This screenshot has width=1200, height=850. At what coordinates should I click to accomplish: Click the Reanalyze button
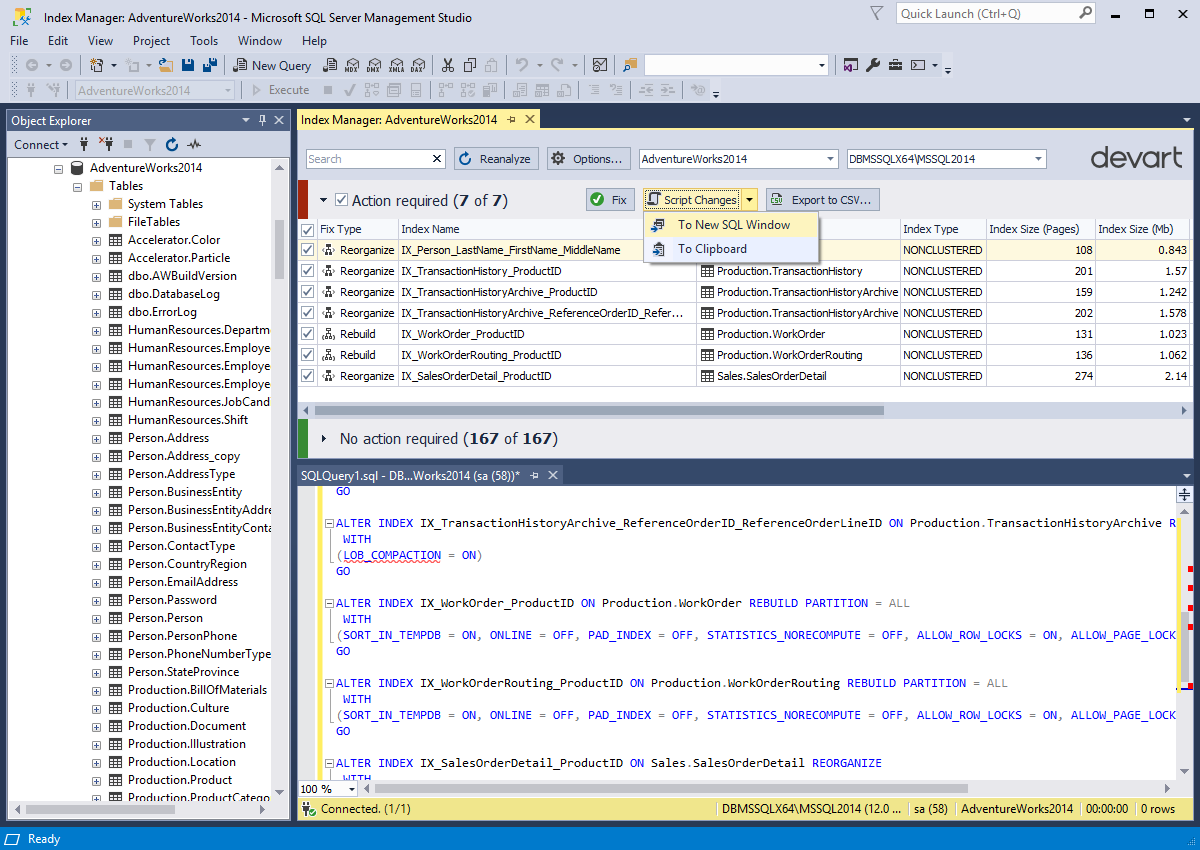pyautogui.click(x=497, y=159)
